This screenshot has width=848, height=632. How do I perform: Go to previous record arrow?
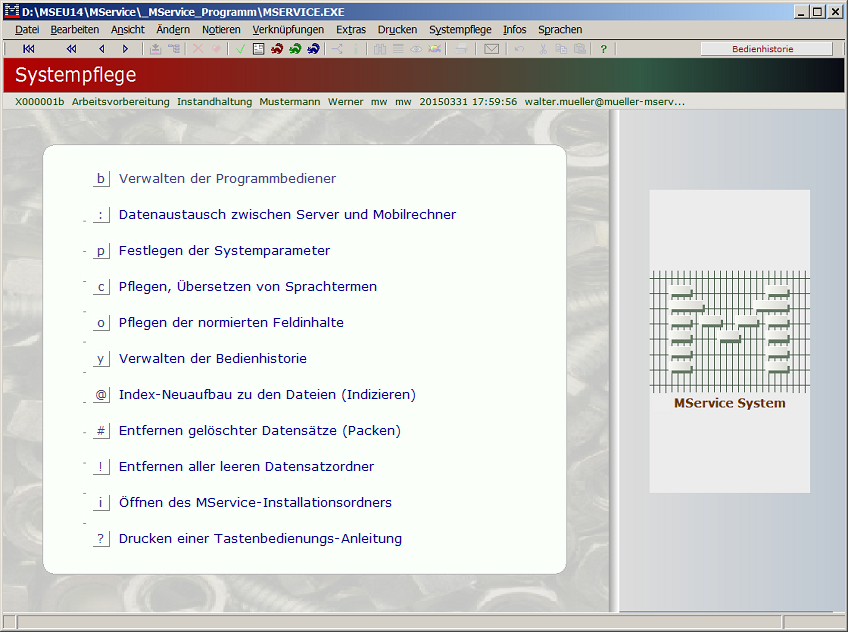(x=101, y=49)
